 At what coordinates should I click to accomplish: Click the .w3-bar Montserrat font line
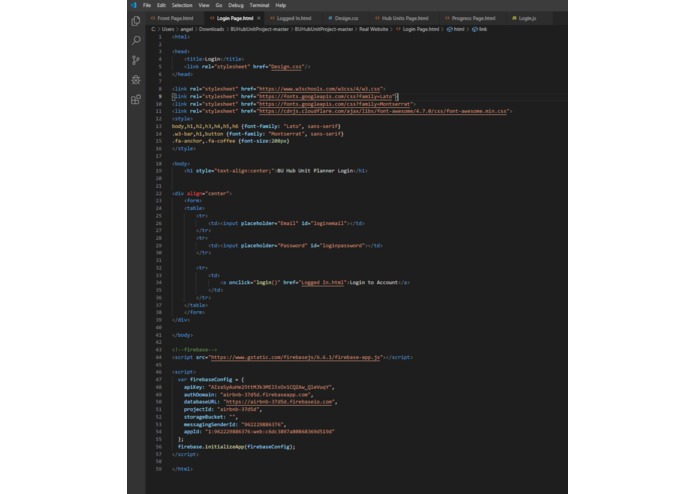[258, 134]
